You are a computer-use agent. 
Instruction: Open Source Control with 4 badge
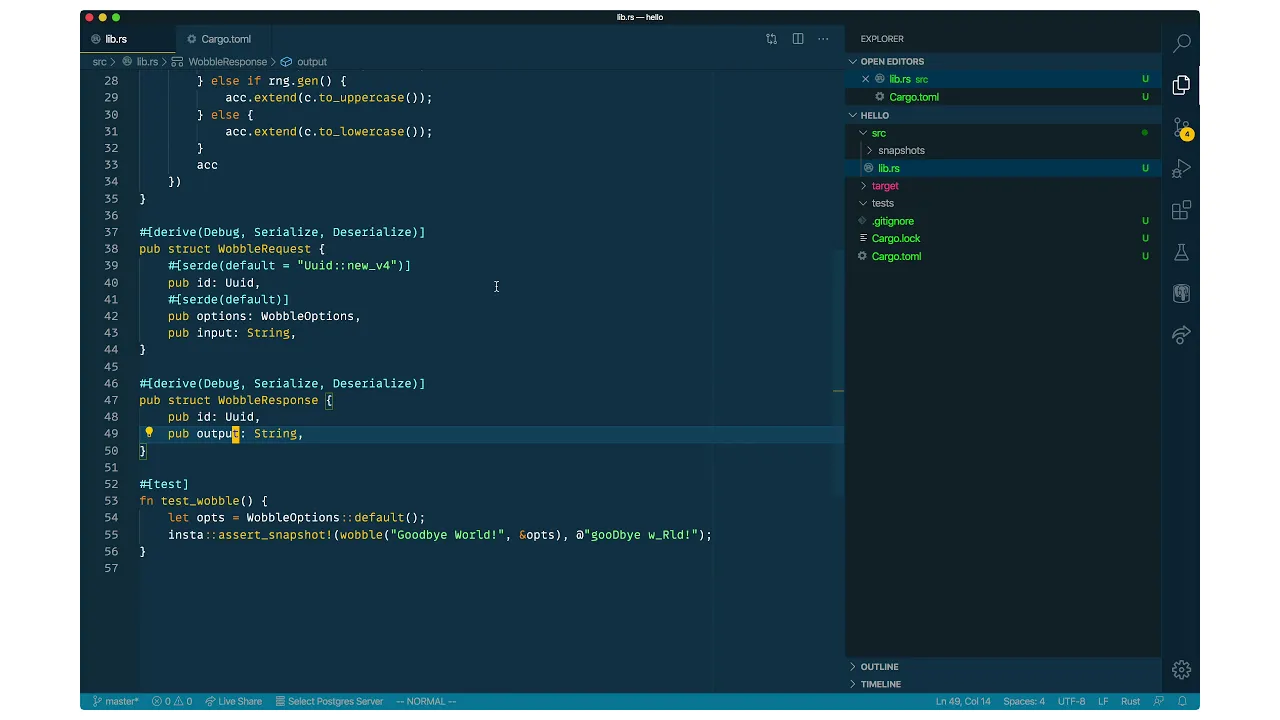coord(1181,129)
